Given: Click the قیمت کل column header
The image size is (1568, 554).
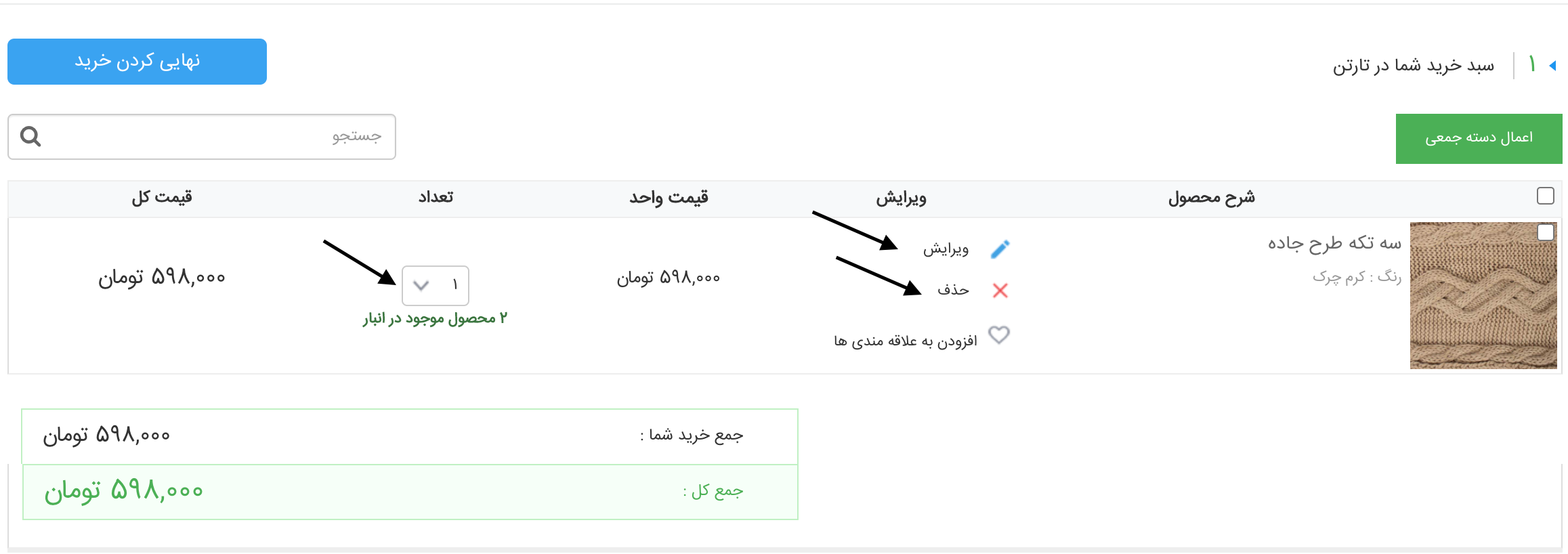Looking at the screenshot, I should [162, 197].
